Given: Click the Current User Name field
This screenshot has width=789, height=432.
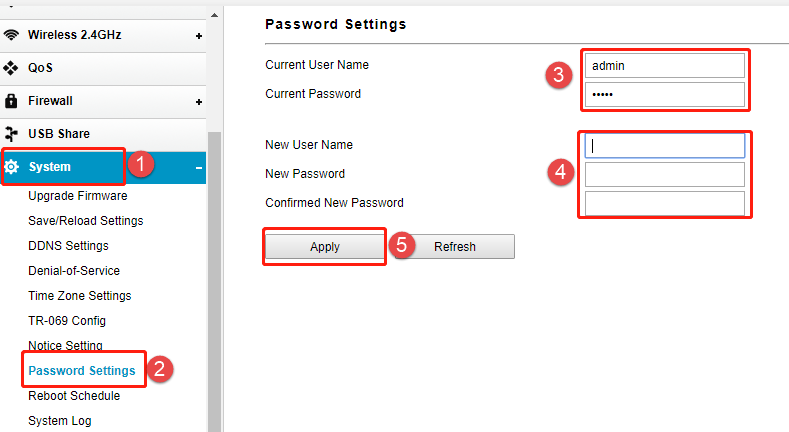Looking at the screenshot, I should pyautogui.click(x=664, y=66).
